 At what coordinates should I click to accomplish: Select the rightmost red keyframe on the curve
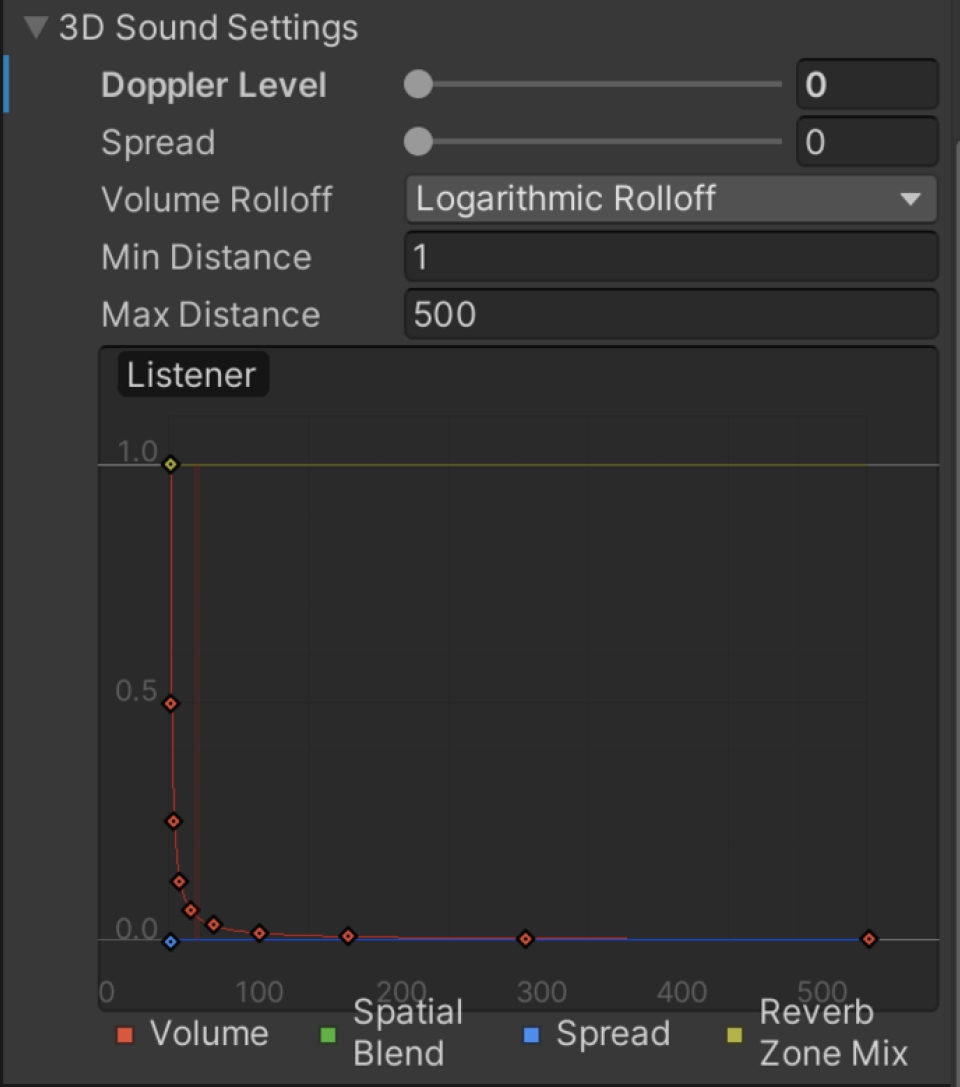tap(868, 939)
